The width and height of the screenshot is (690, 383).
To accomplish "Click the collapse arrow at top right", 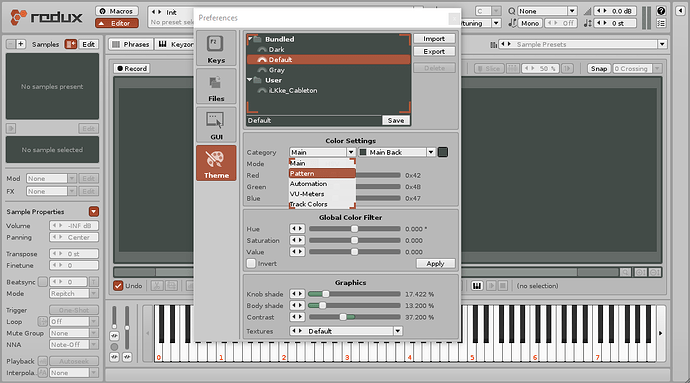I will coord(680,11).
